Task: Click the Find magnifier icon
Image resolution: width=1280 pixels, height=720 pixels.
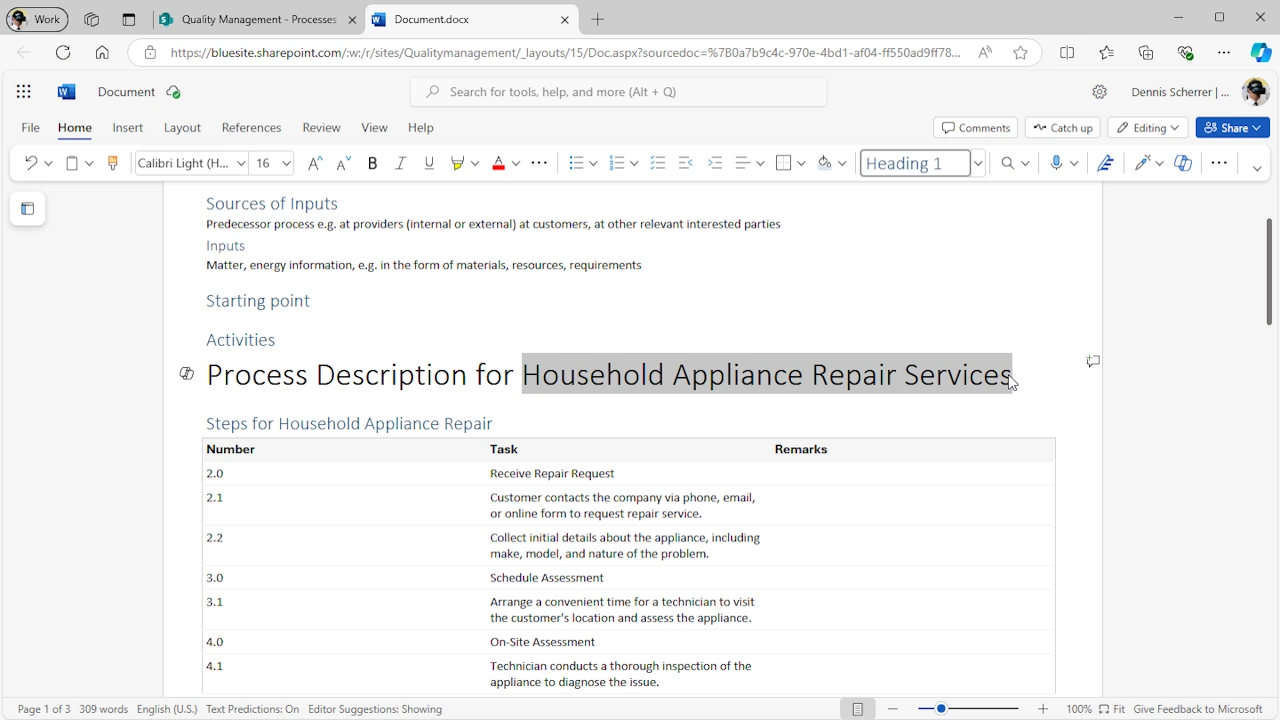Action: [x=1008, y=163]
